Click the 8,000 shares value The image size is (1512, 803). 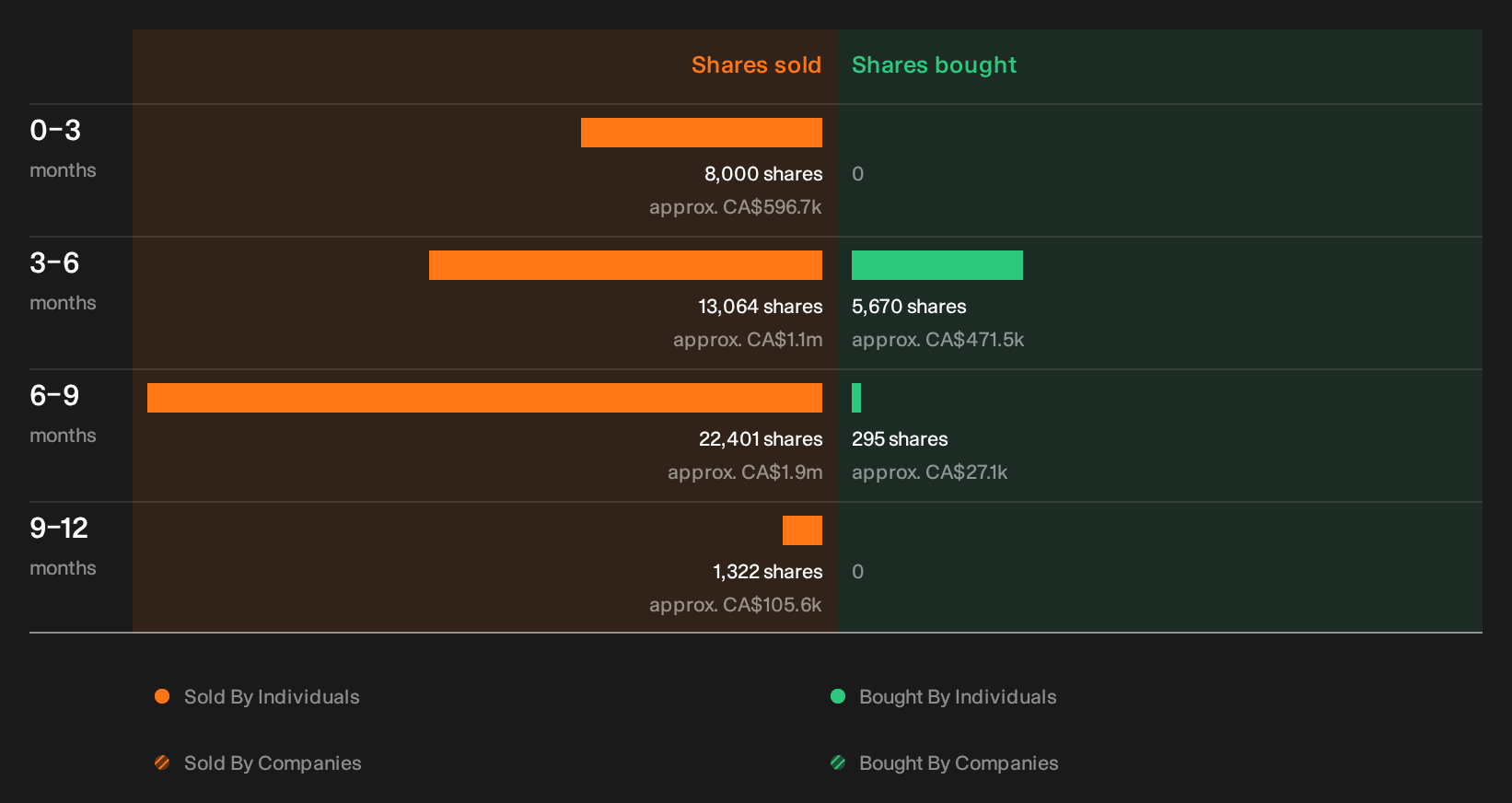point(763,174)
